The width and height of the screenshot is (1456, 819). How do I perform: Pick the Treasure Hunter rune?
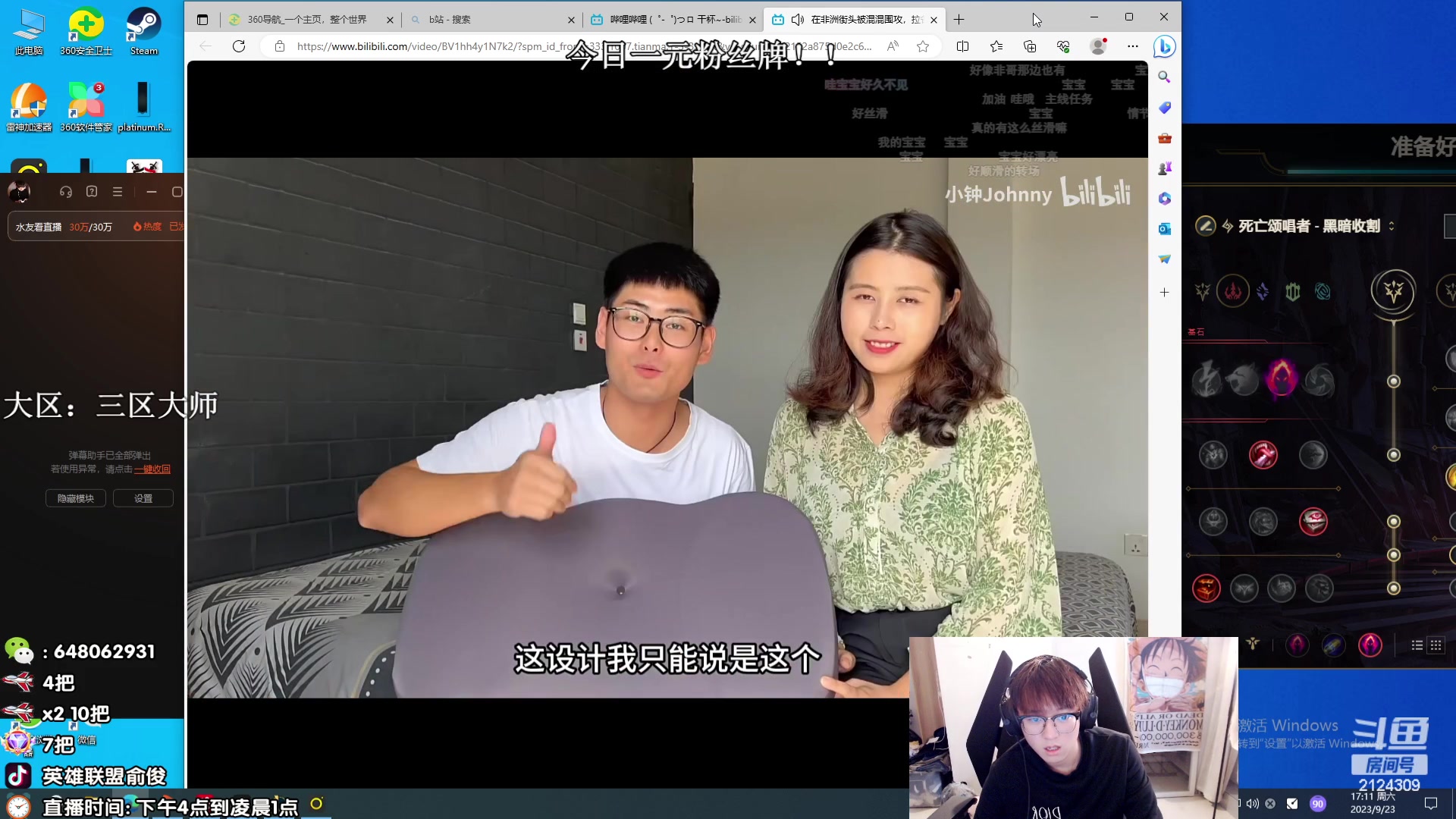1207,588
